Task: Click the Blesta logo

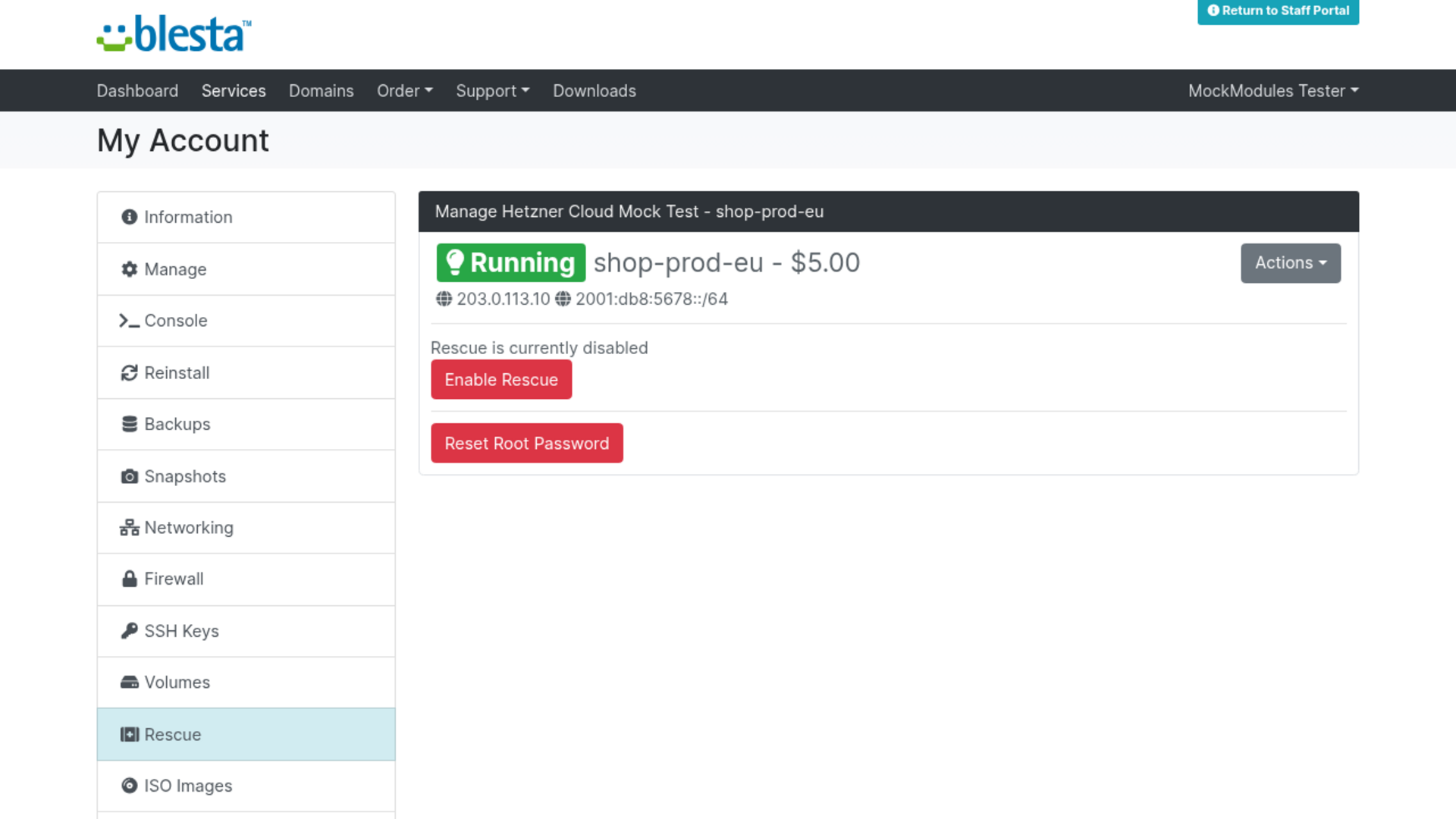Action: click(174, 34)
